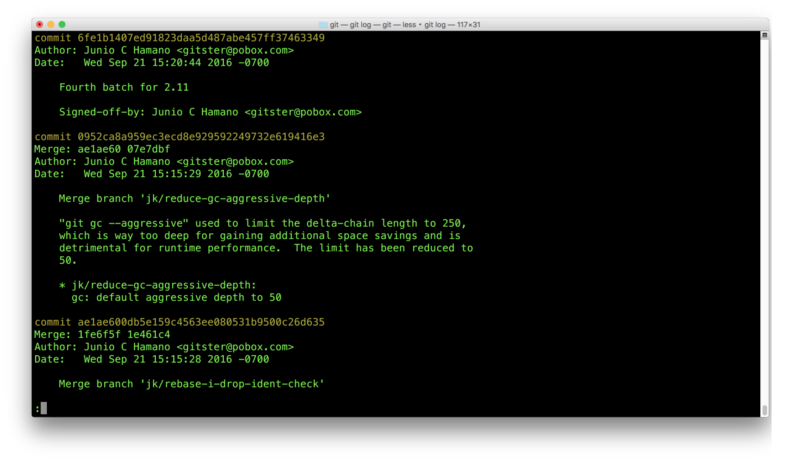
Task: Click the Signed-off-by line
Action: tap(210, 112)
